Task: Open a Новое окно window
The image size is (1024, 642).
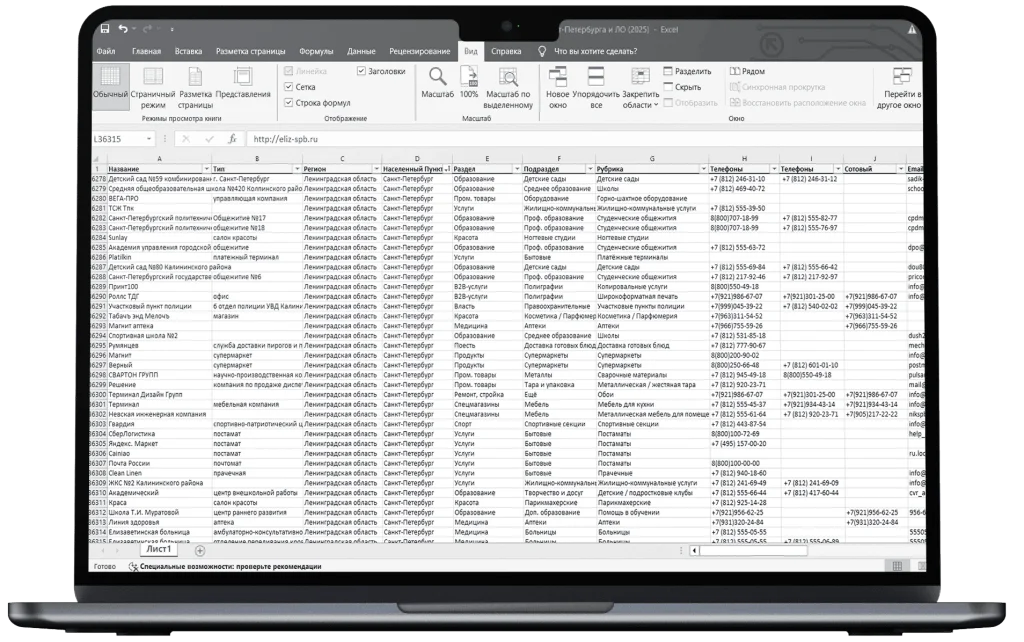Action: coord(558,87)
